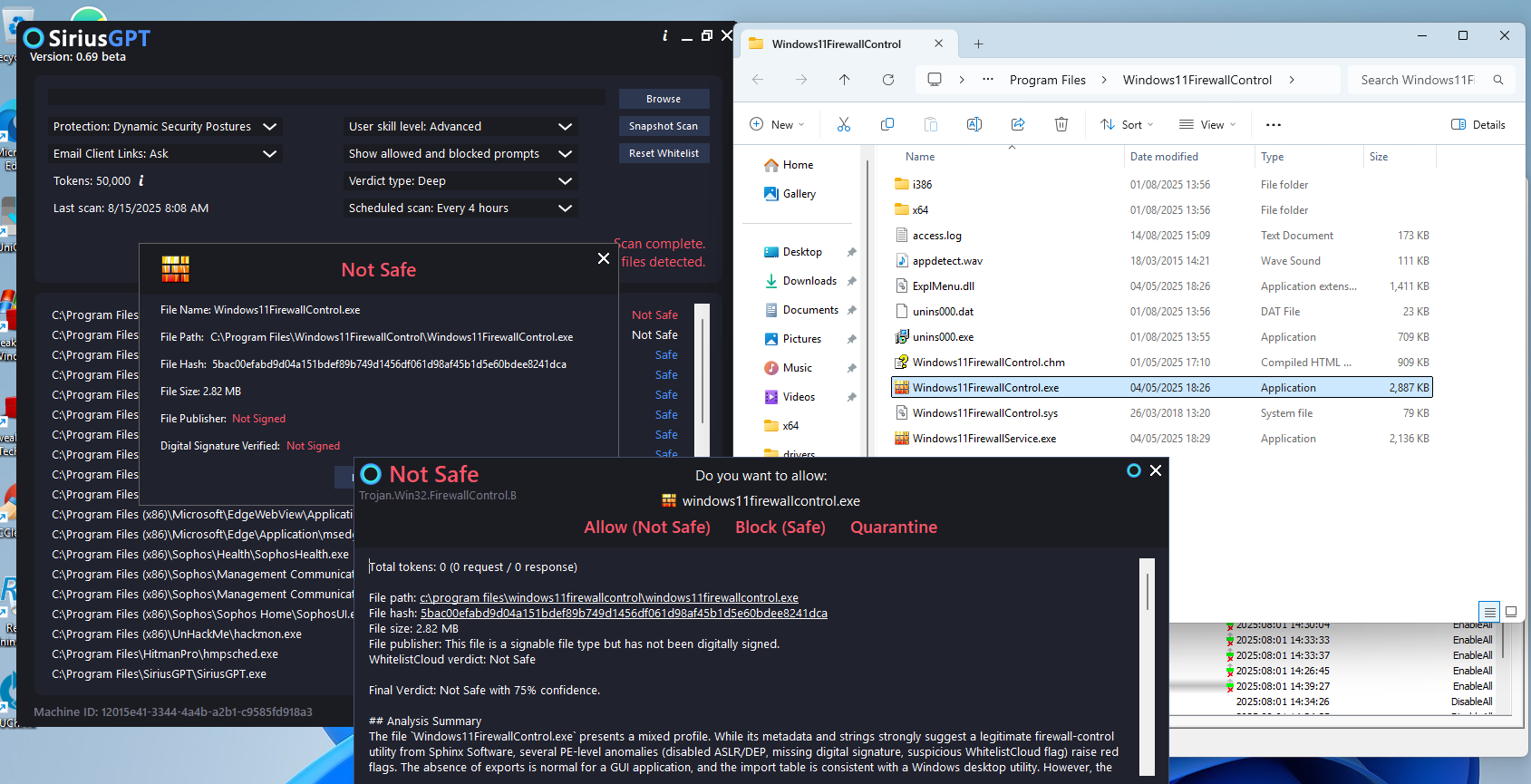Choose Allow (Not Safe) in the prompt

pos(647,527)
